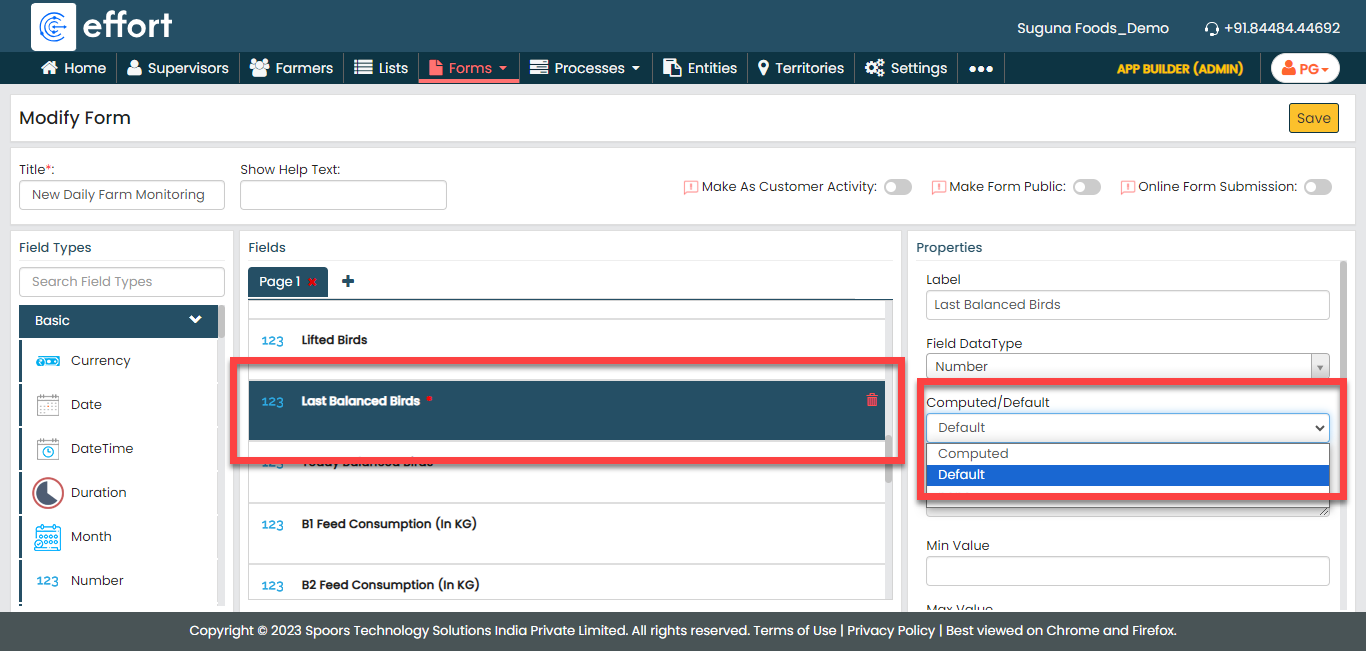Choose the Duration field type icon
The image size is (1366, 651).
click(47, 493)
